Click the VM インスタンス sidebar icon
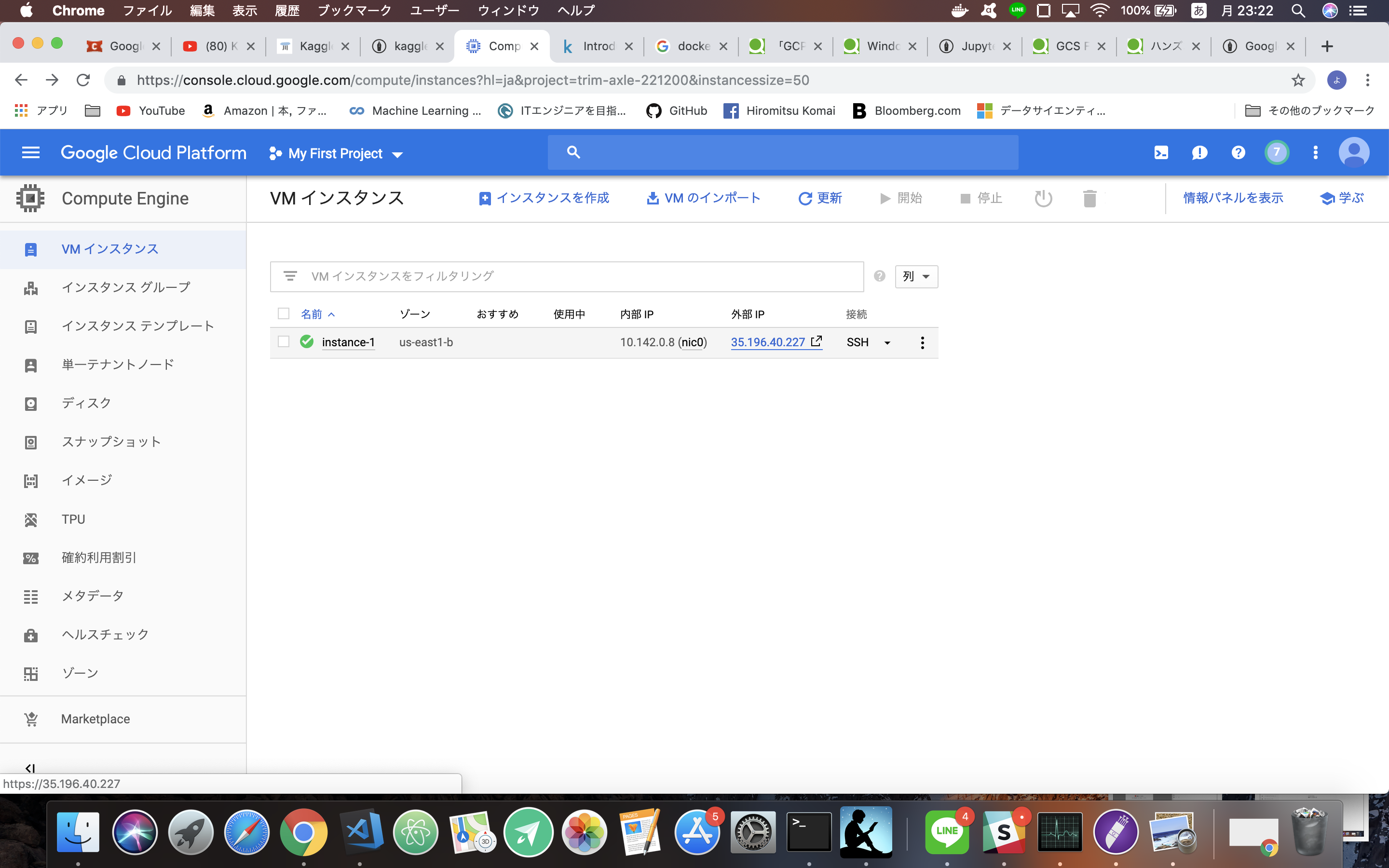This screenshot has width=1389, height=868. point(29,249)
